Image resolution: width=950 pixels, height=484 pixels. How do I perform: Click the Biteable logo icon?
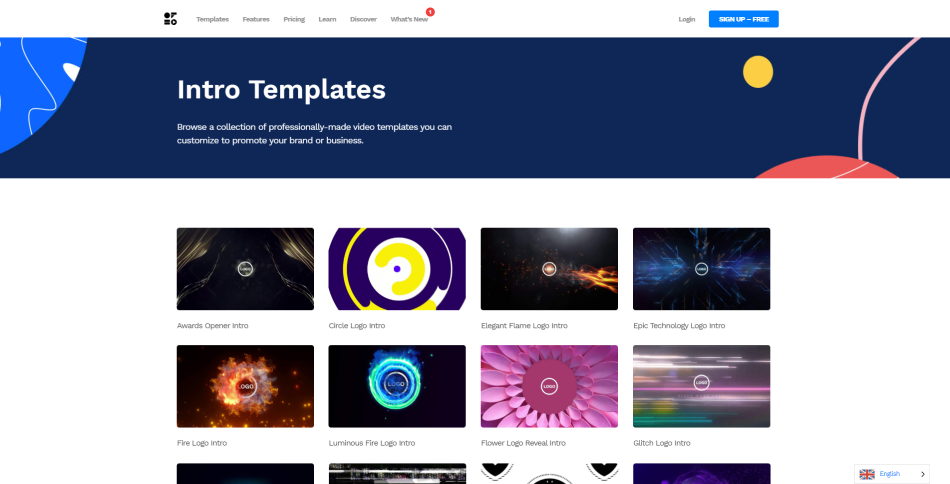(x=170, y=19)
